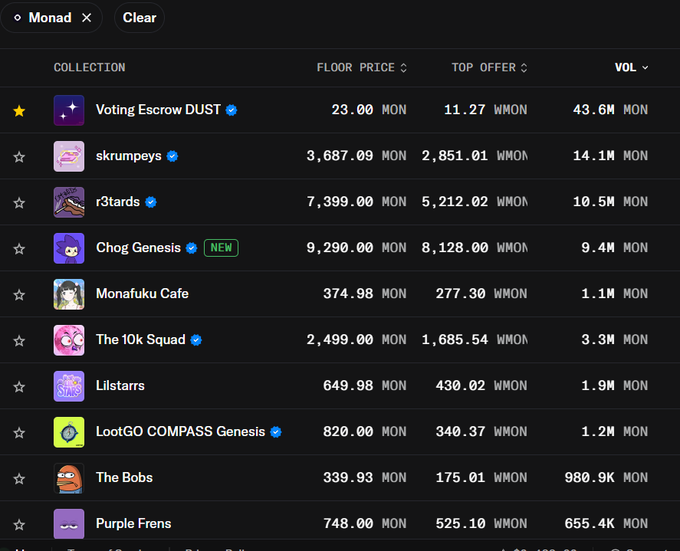Click floor price 7,399.00 MON

tap(356, 202)
